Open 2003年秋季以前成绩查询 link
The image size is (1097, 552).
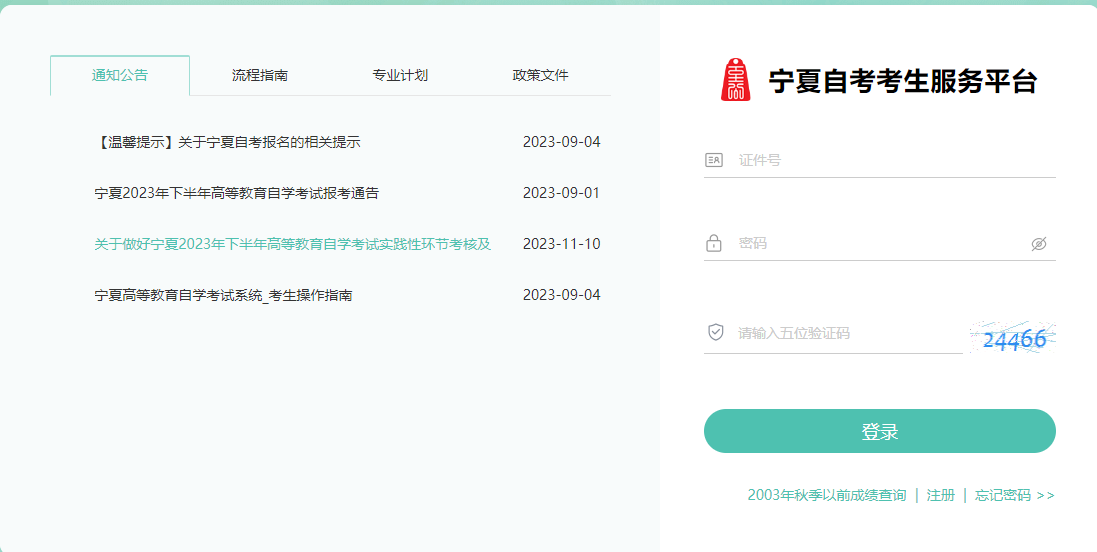826,495
